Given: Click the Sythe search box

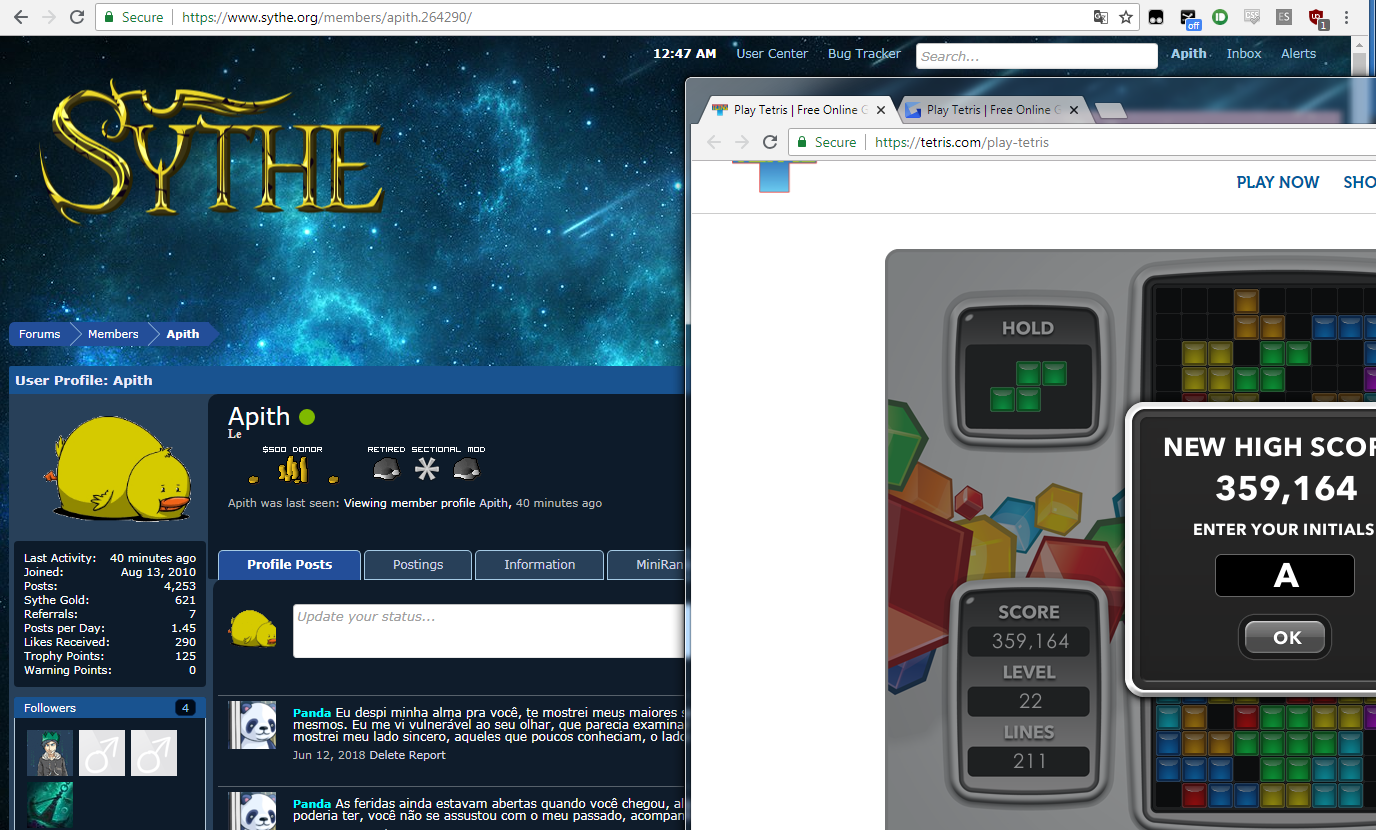Looking at the screenshot, I should pyautogui.click(x=1037, y=56).
